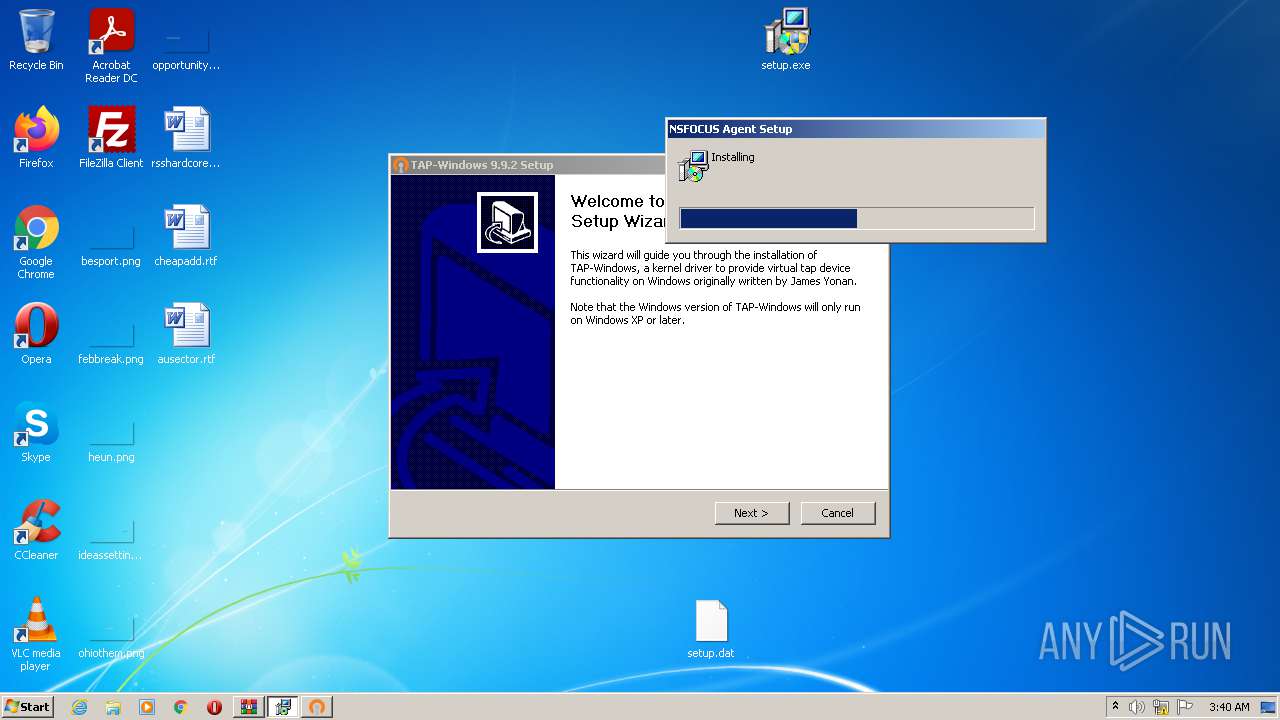Cancel the TAP-Windows Setup wizard
This screenshot has height=720, width=1280.
point(838,513)
